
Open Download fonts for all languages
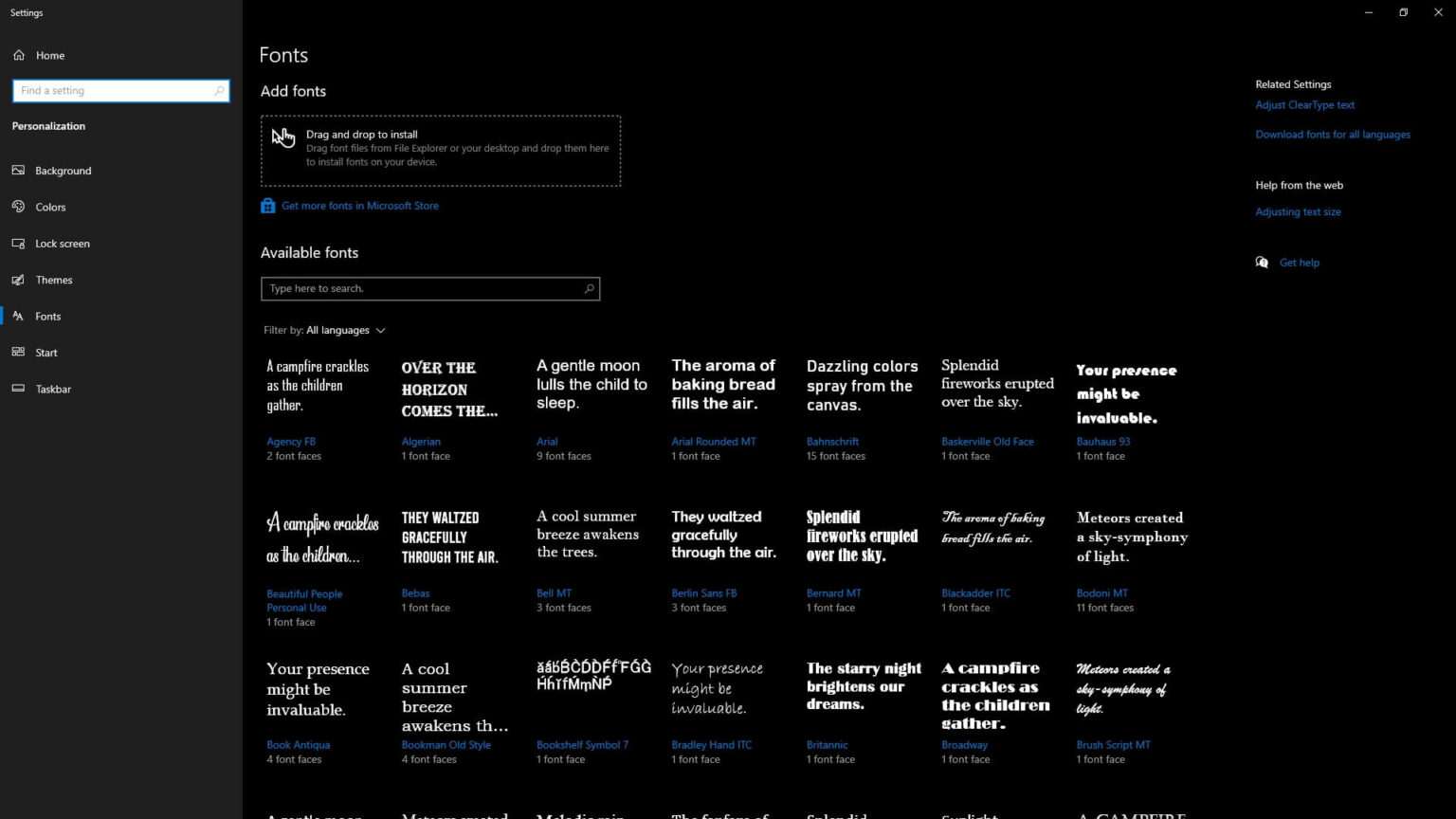[x=1332, y=135]
